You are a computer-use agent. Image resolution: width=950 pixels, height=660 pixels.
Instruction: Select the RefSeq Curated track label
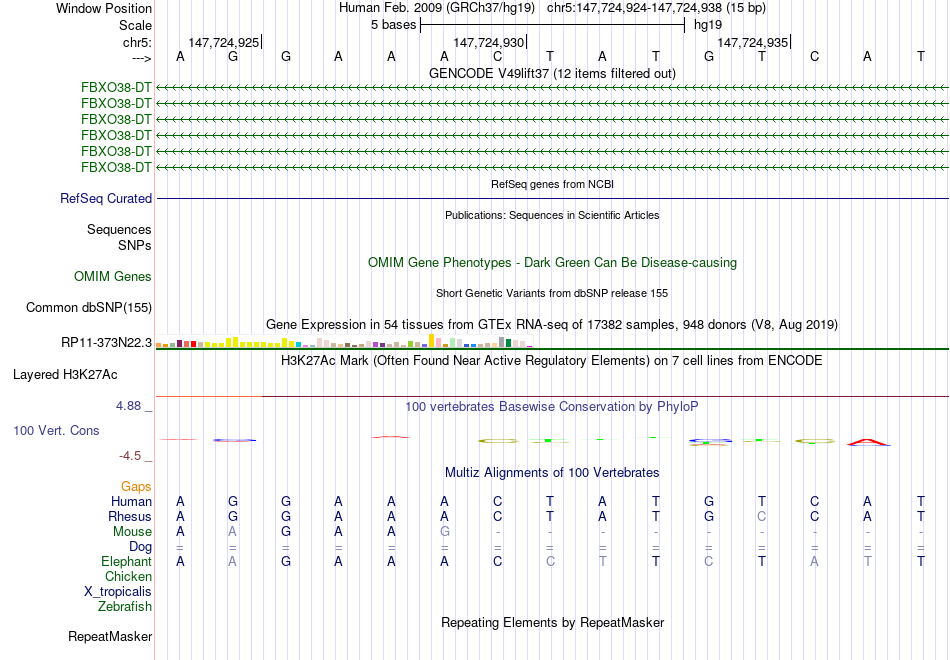[106, 198]
